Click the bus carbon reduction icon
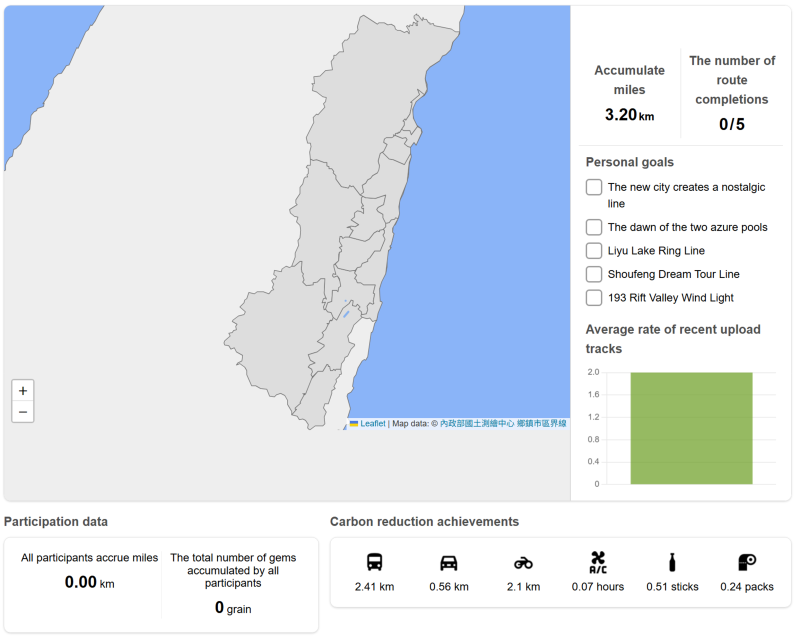 click(x=374, y=562)
